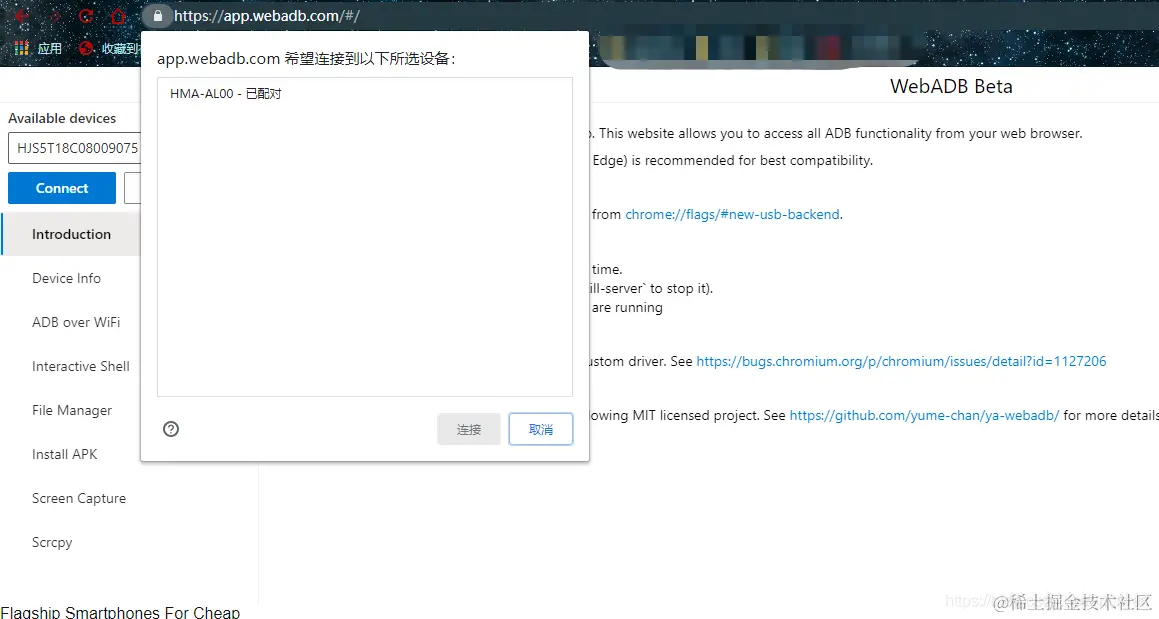This screenshot has height=619, width=1159.
Task: Open the HJS5T18C08009075 device dropdown
Action: pyautogui.click(x=74, y=148)
